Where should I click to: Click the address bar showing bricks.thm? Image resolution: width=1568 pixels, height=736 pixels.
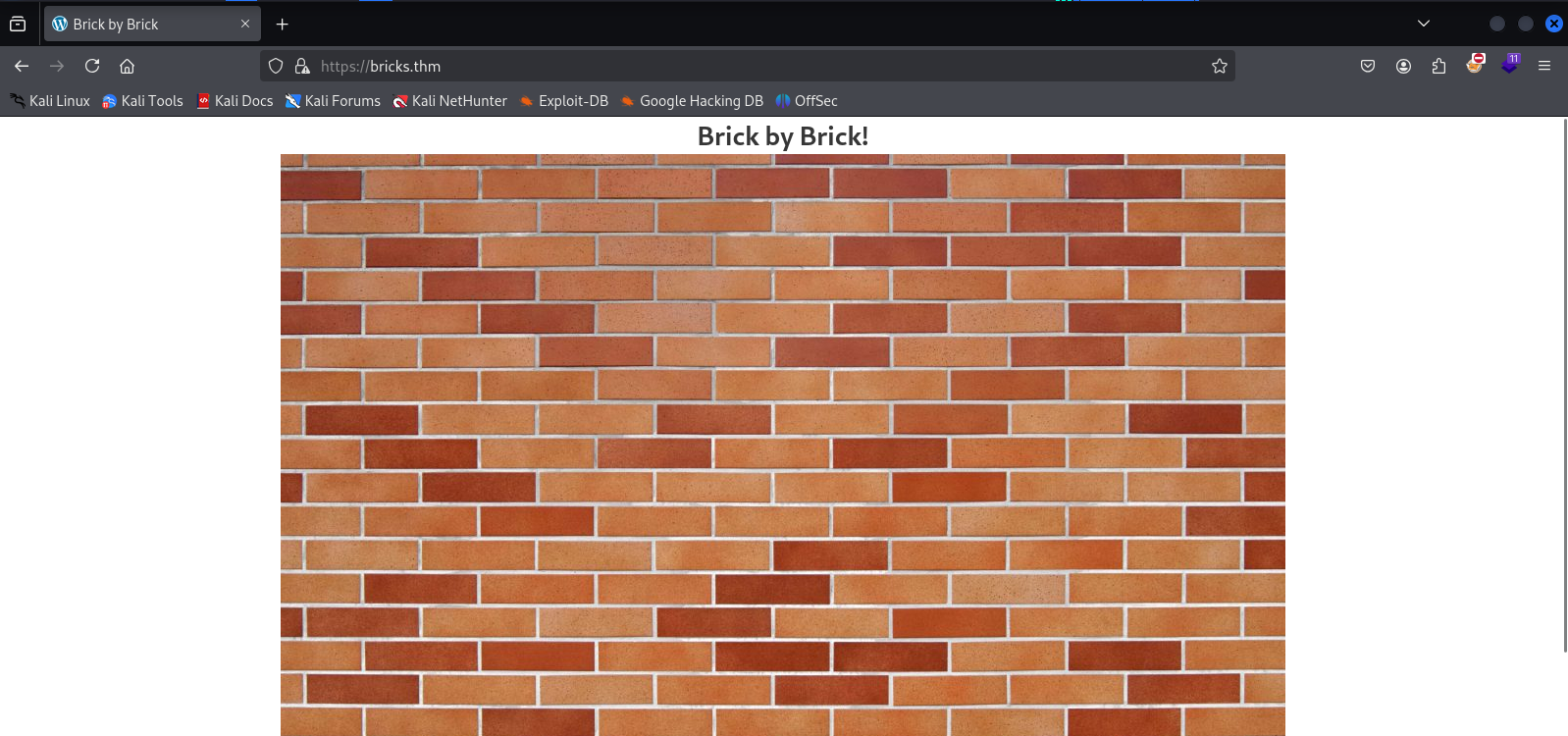[x=747, y=66]
